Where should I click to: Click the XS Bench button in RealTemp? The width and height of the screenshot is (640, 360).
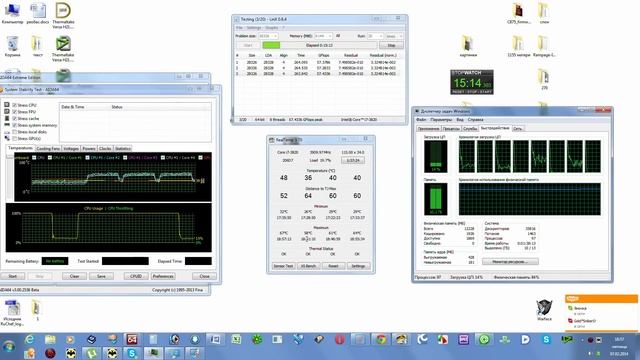(x=308, y=266)
